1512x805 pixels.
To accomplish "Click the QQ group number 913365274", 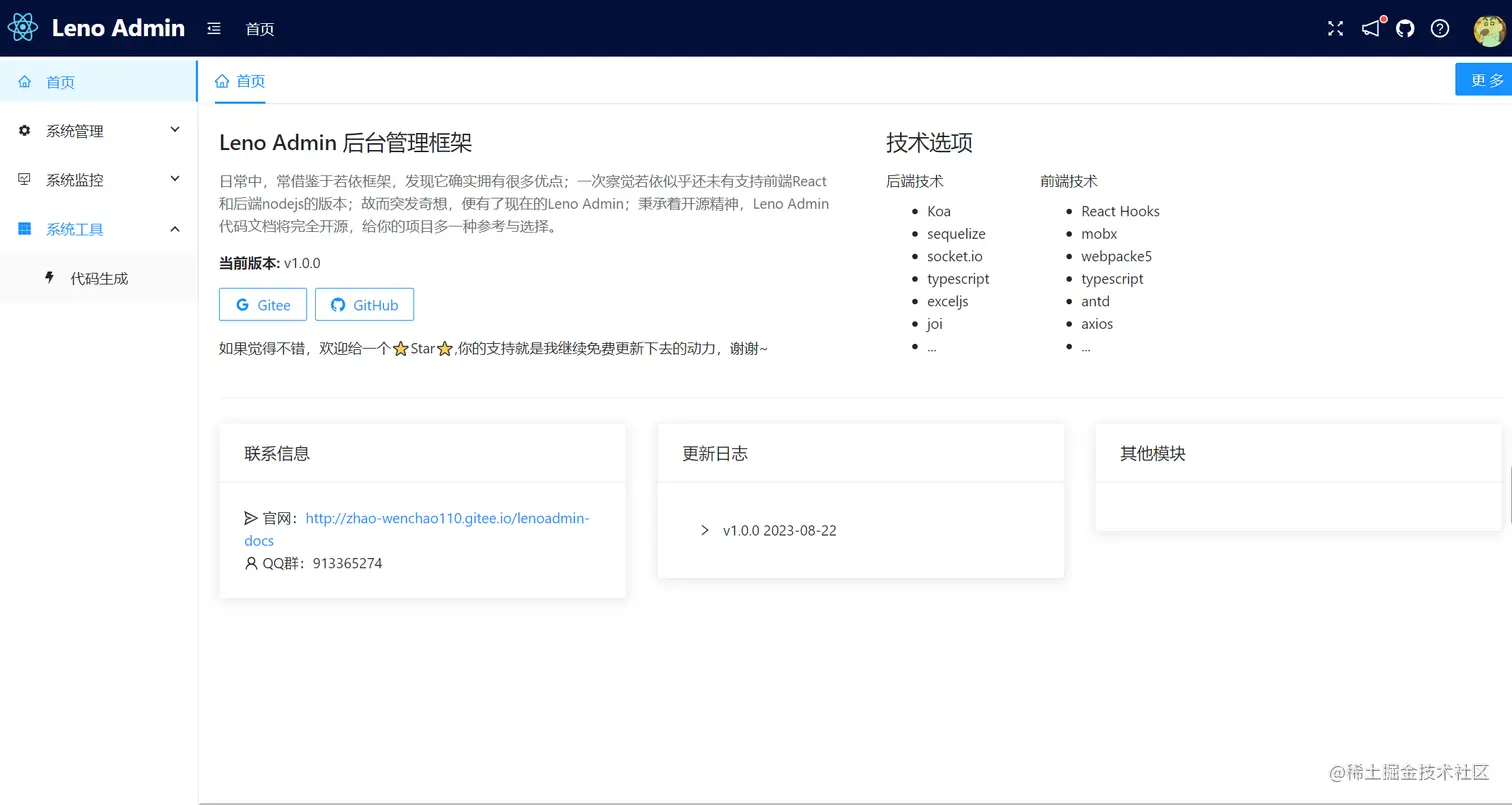I will pos(347,563).
